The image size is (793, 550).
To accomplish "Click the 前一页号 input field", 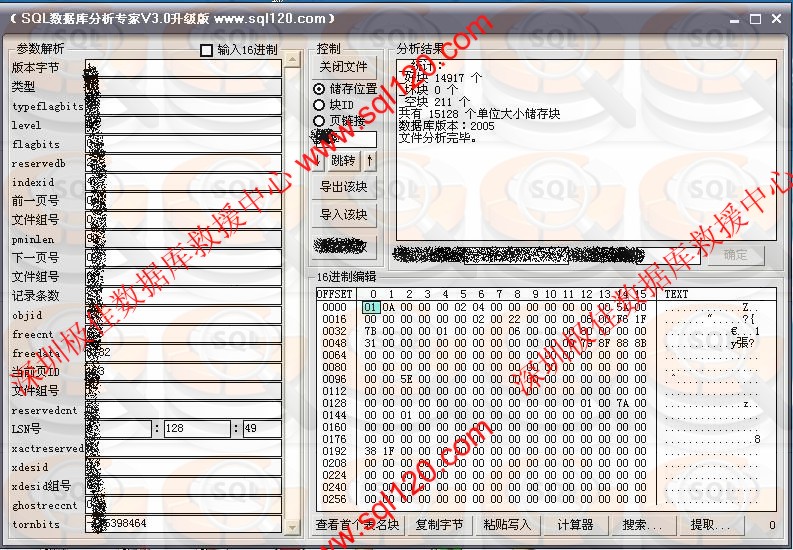I will point(183,201).
